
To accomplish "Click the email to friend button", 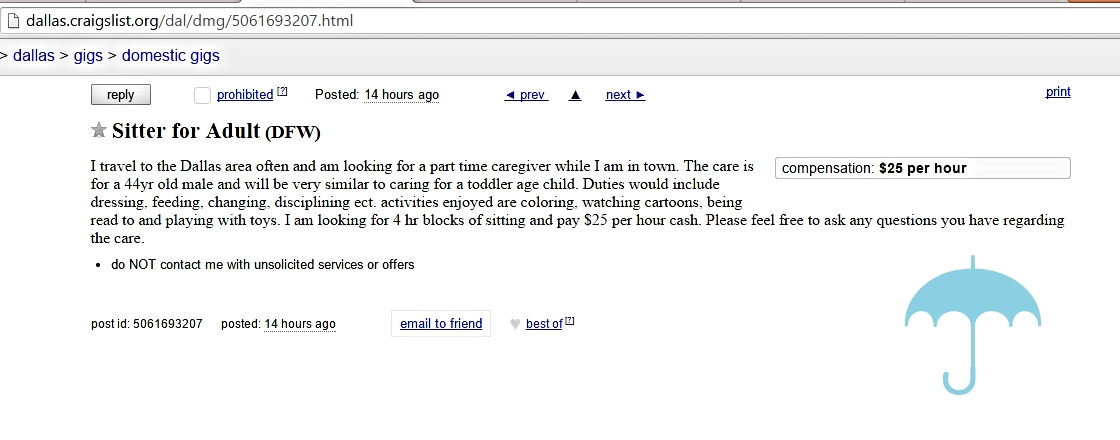I will click(x=441, y=324).
